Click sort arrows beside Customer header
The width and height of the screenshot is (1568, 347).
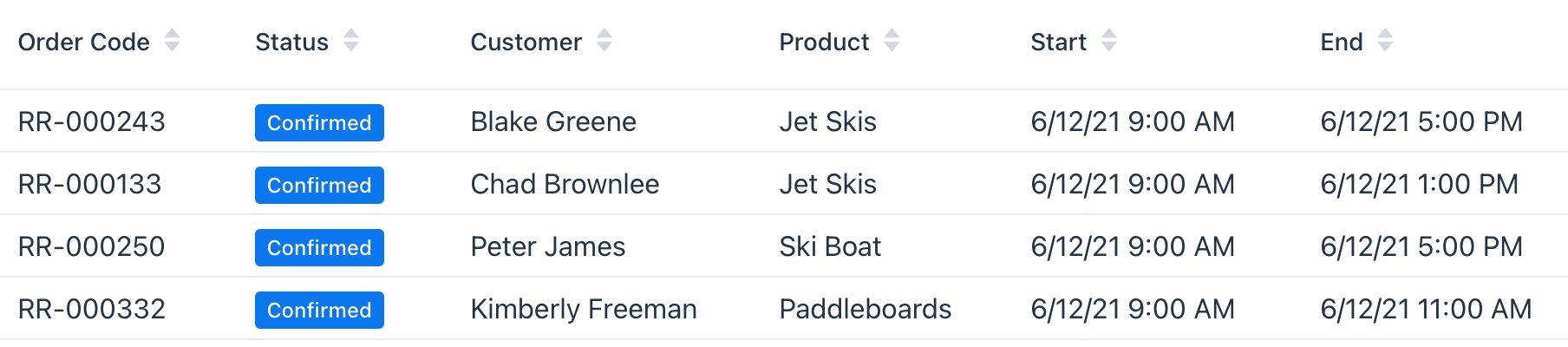tap(604, 41)
